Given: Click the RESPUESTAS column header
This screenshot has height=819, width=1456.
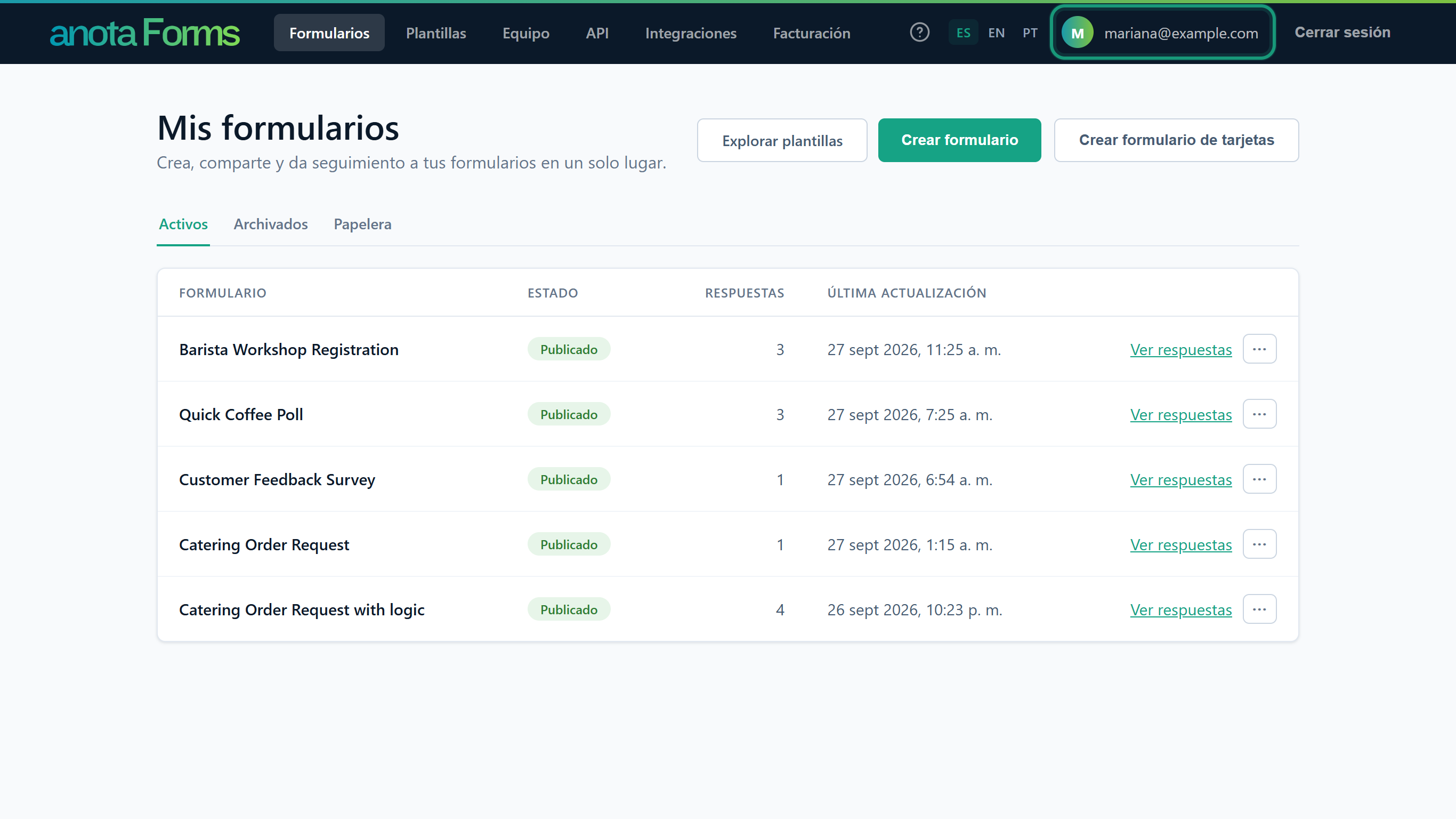Looking at the screenshot, I should coord(745,293).
